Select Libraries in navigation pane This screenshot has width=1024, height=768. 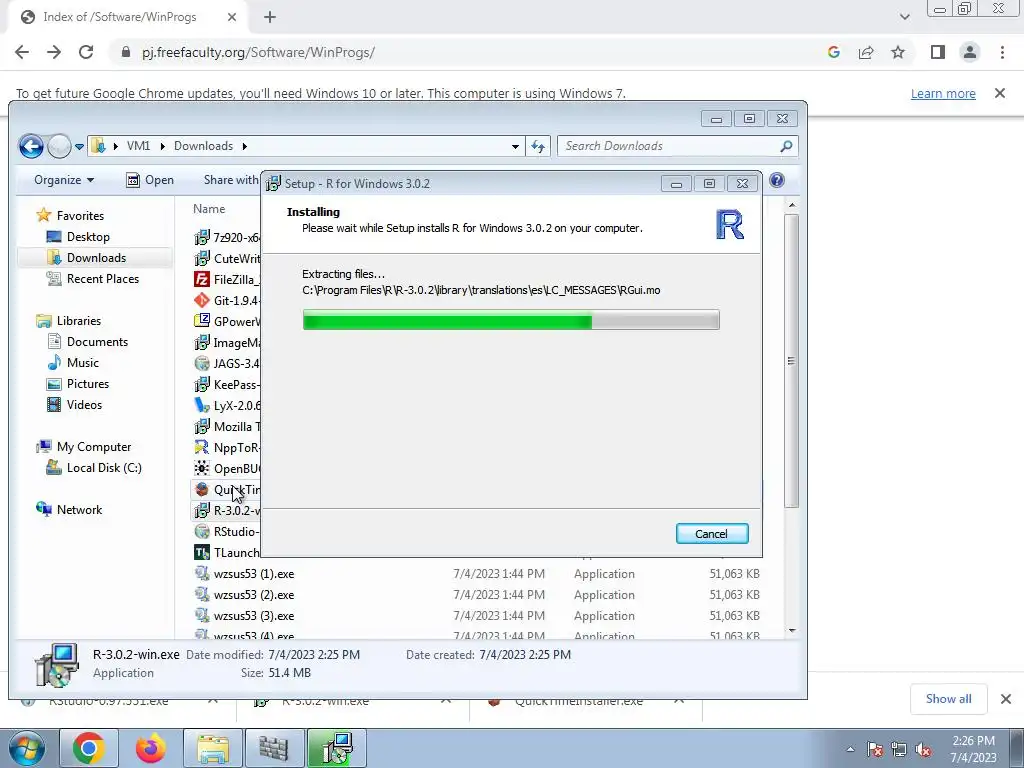pos(78,321)
